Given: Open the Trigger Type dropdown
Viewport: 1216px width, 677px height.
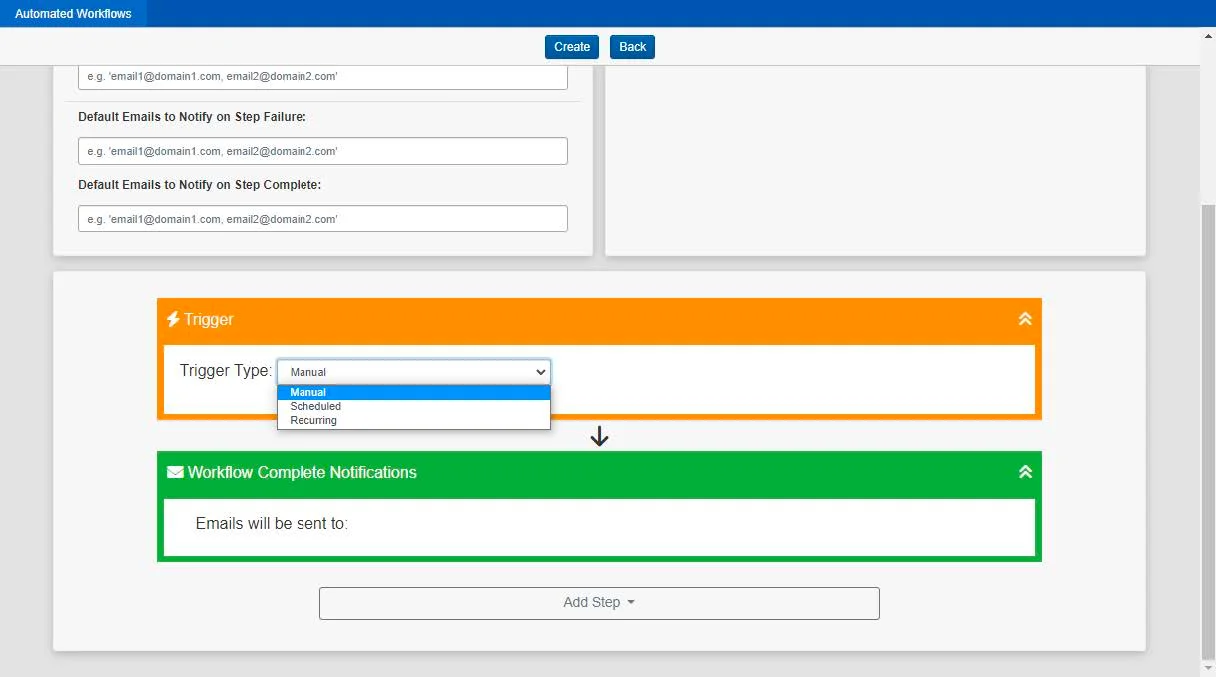Looking at the screenshot, I should point(413,371).
